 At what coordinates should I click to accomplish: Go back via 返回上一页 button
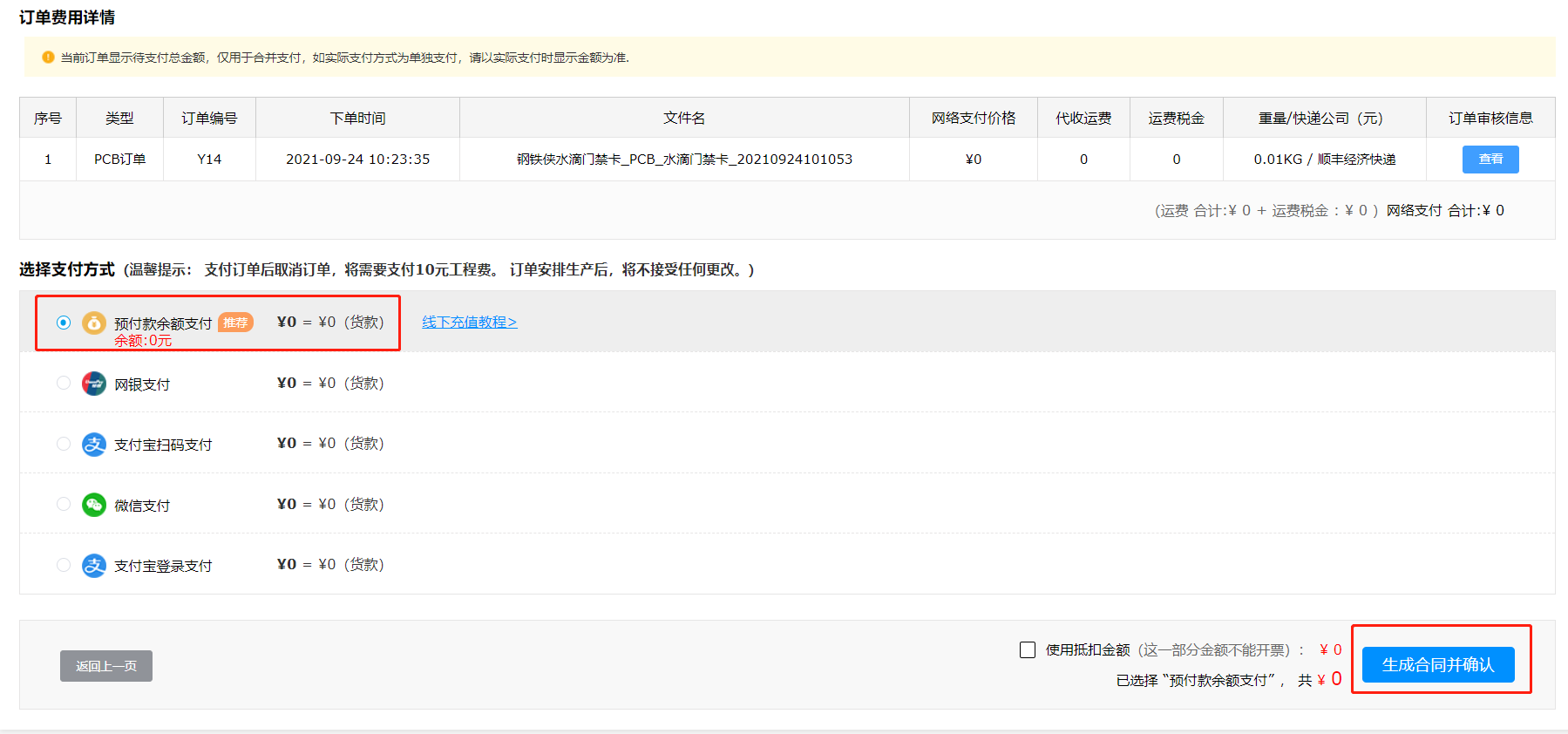pos(106,666)
